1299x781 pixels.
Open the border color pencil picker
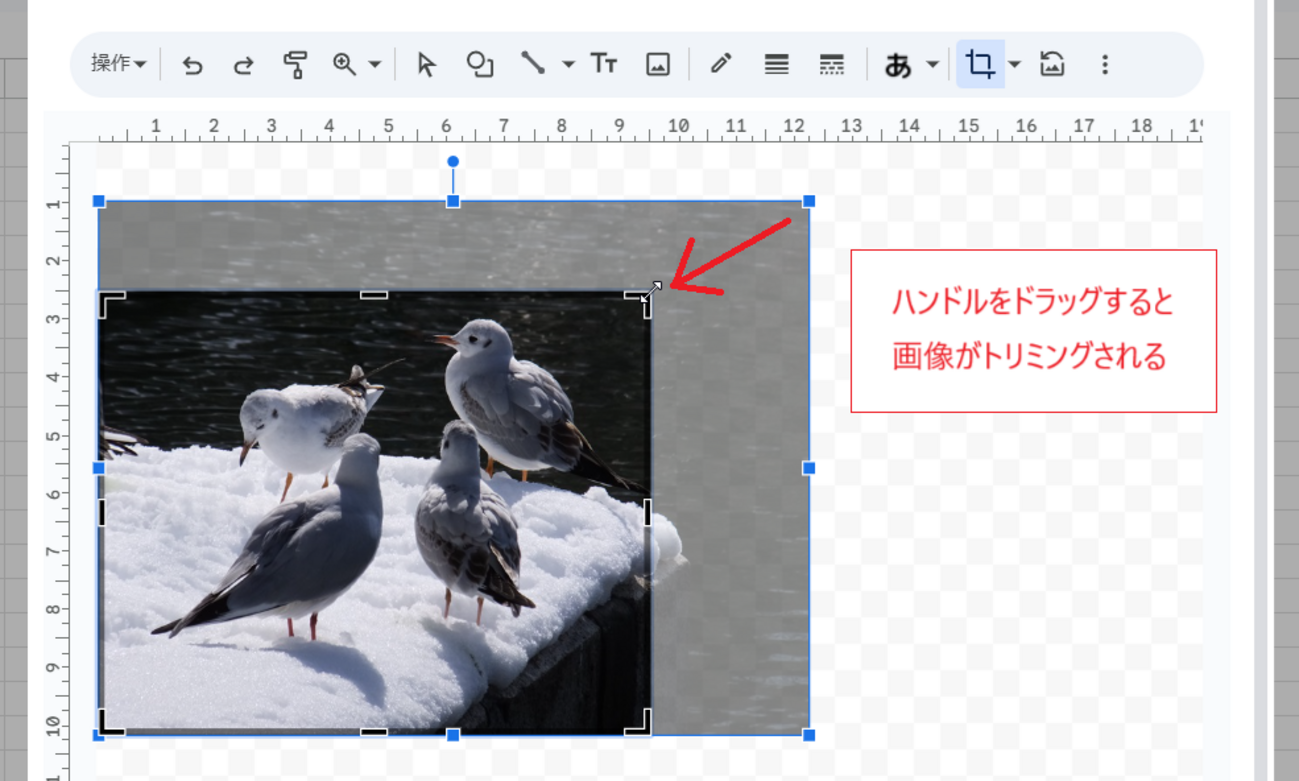(720, 63)
